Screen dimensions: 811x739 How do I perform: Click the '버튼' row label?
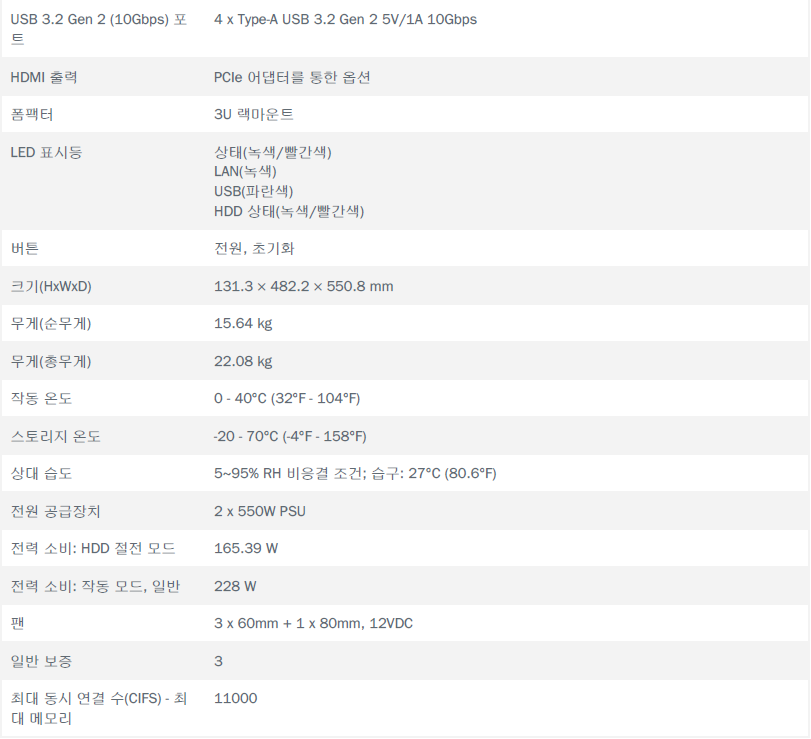click(x=24, y=248)
